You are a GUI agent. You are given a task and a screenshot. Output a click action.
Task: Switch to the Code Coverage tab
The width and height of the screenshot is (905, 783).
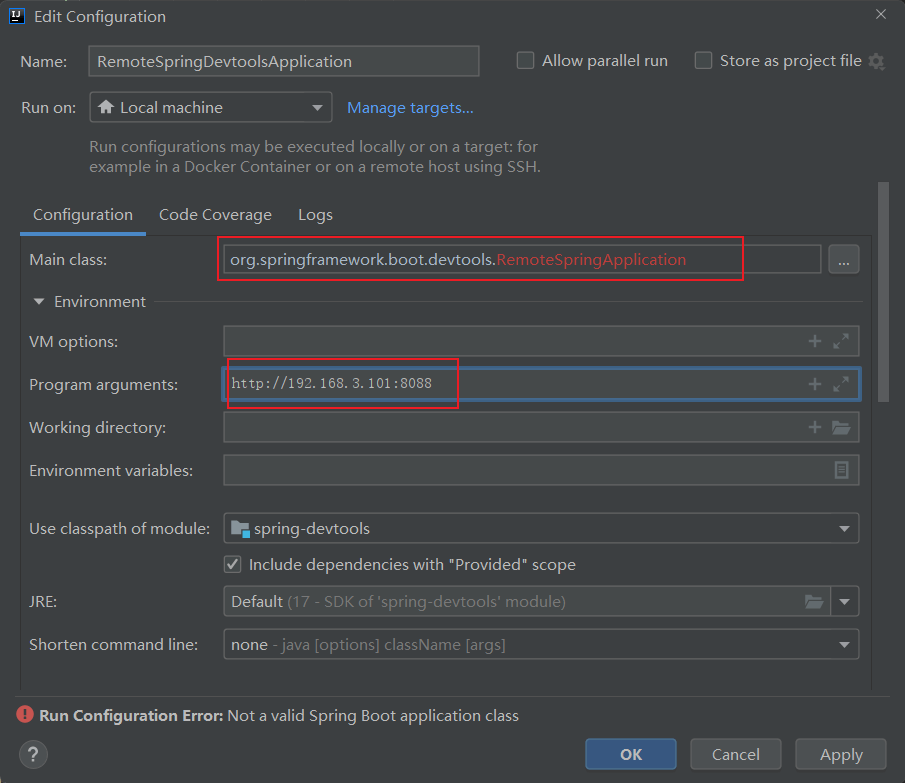[215, 215]
